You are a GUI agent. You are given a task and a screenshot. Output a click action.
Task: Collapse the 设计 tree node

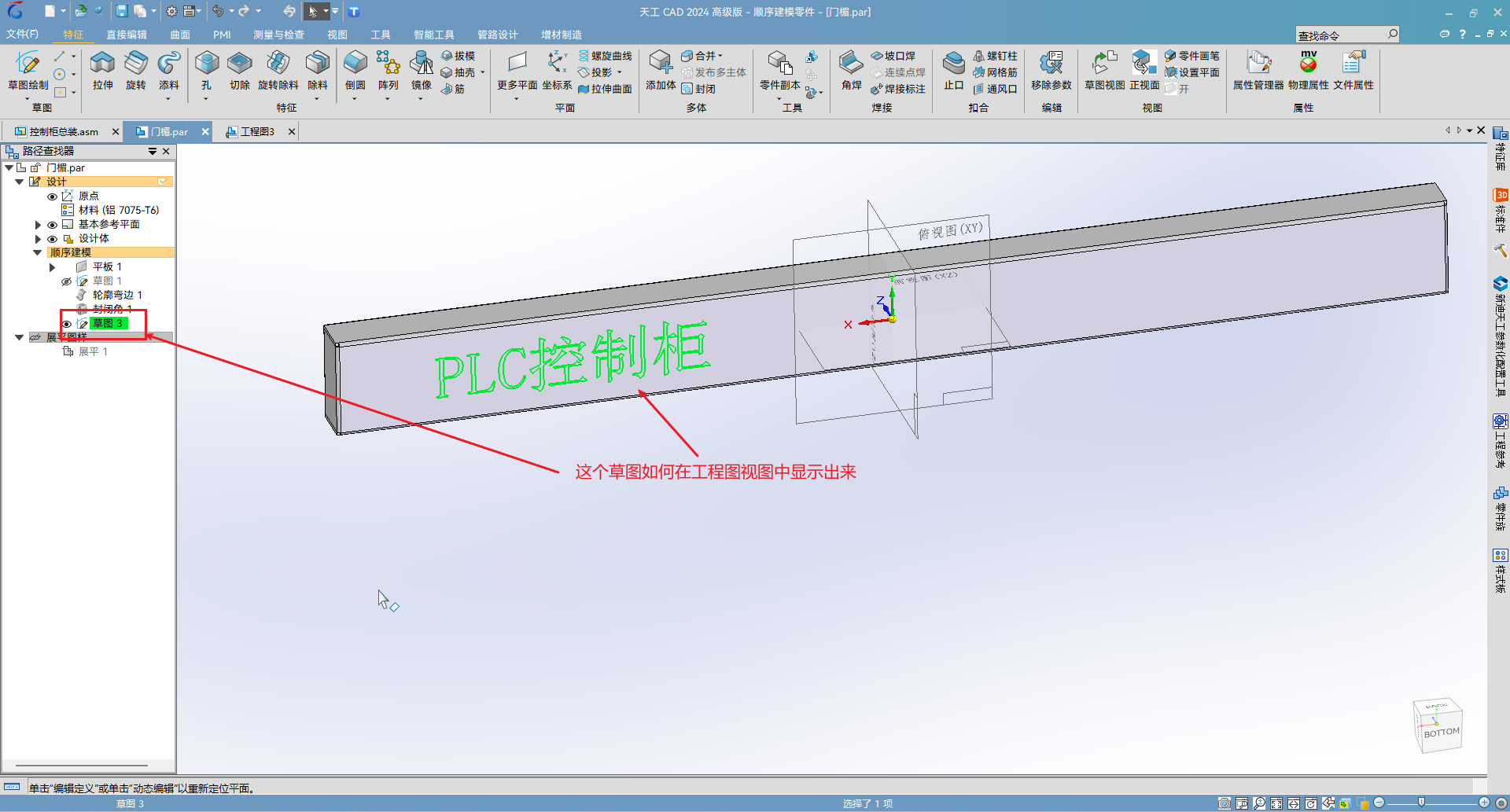(20, 182)
